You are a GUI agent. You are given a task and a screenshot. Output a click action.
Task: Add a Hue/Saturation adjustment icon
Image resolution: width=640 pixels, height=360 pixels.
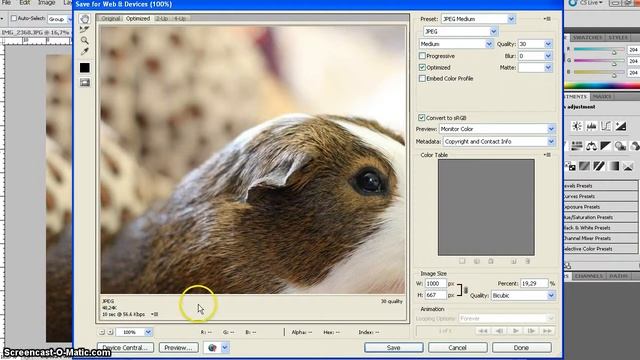coord(577,146)
